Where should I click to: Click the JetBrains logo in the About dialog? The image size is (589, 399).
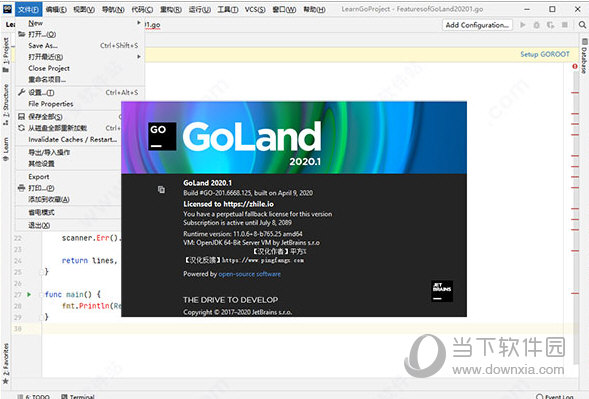pyautogui.click(x=442, y=291)
